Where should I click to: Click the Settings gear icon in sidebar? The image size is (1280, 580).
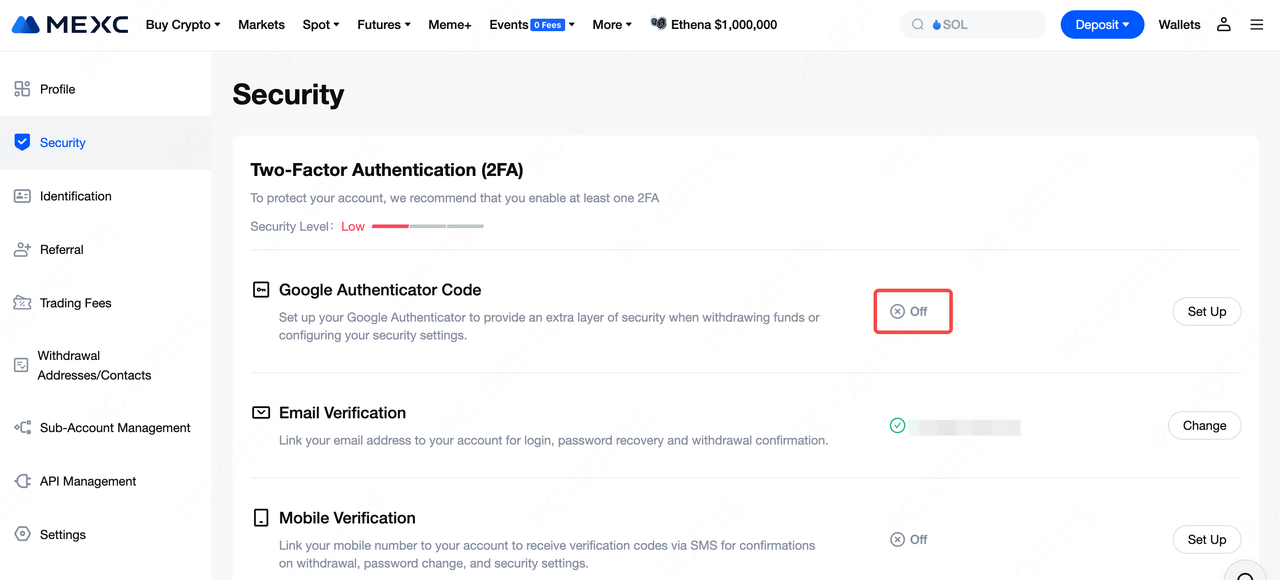[22, 535]
